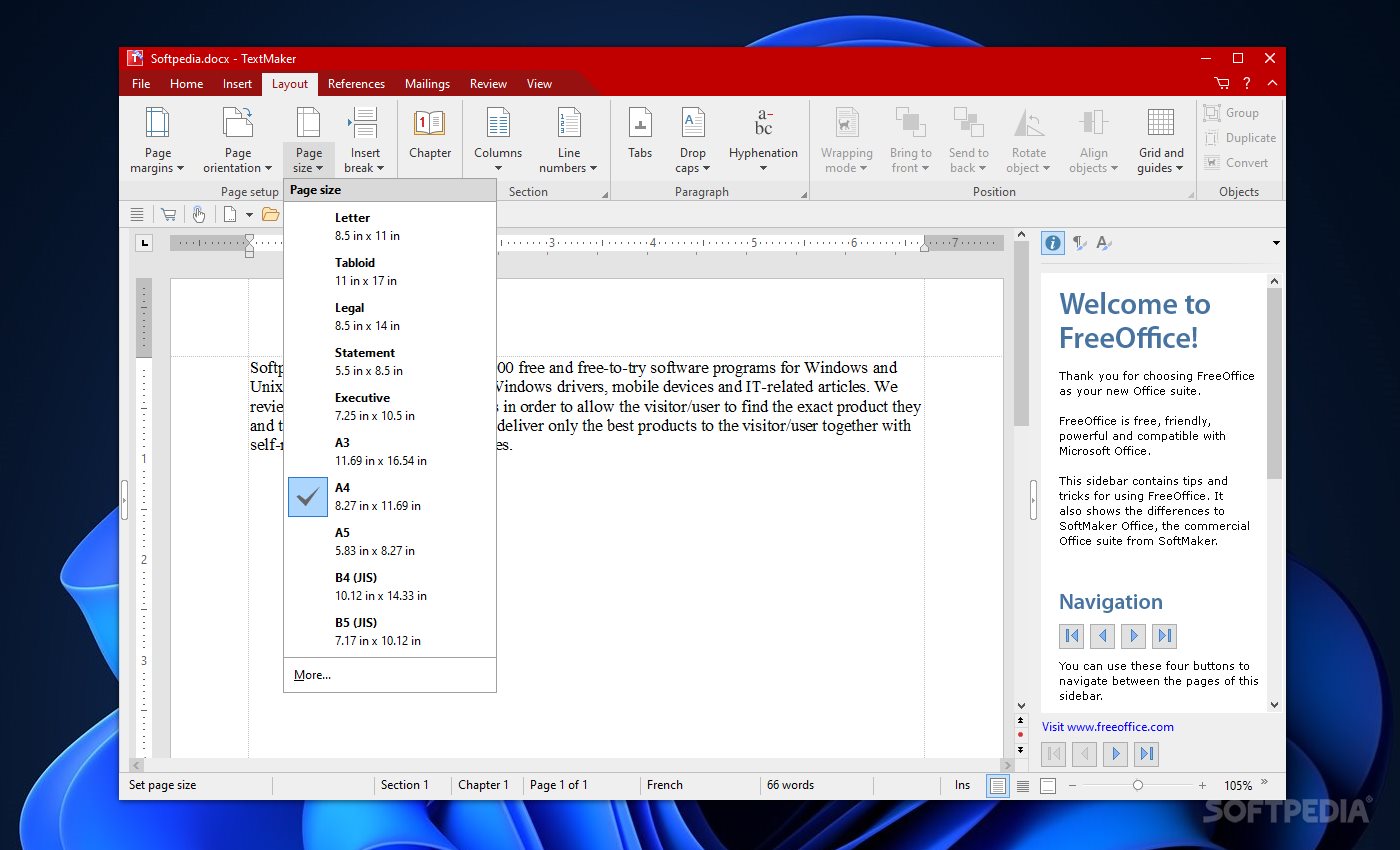Switch the sidebar to character styles icon
1400x850 pixels.
pos(1103,242)
